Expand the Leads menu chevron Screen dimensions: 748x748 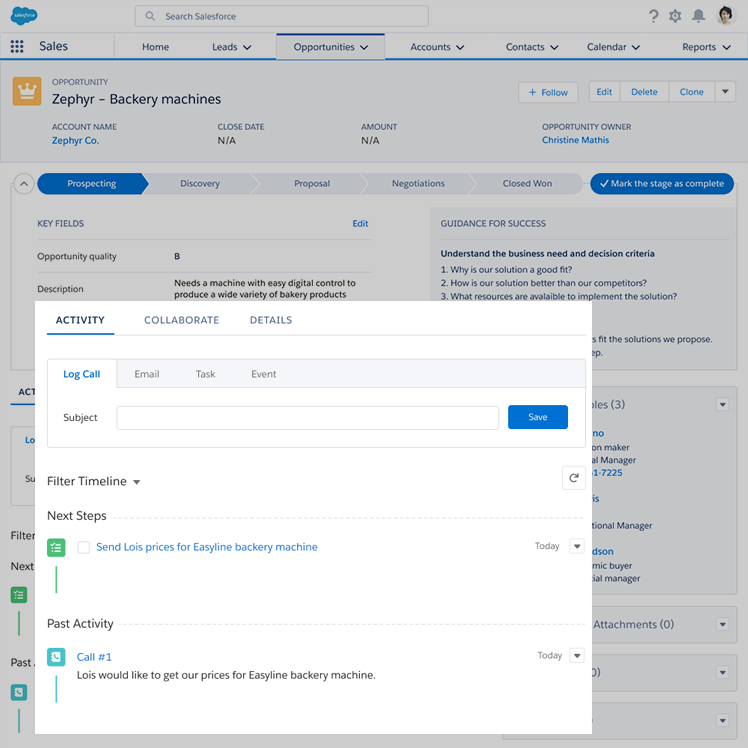[x=247, y=47]
